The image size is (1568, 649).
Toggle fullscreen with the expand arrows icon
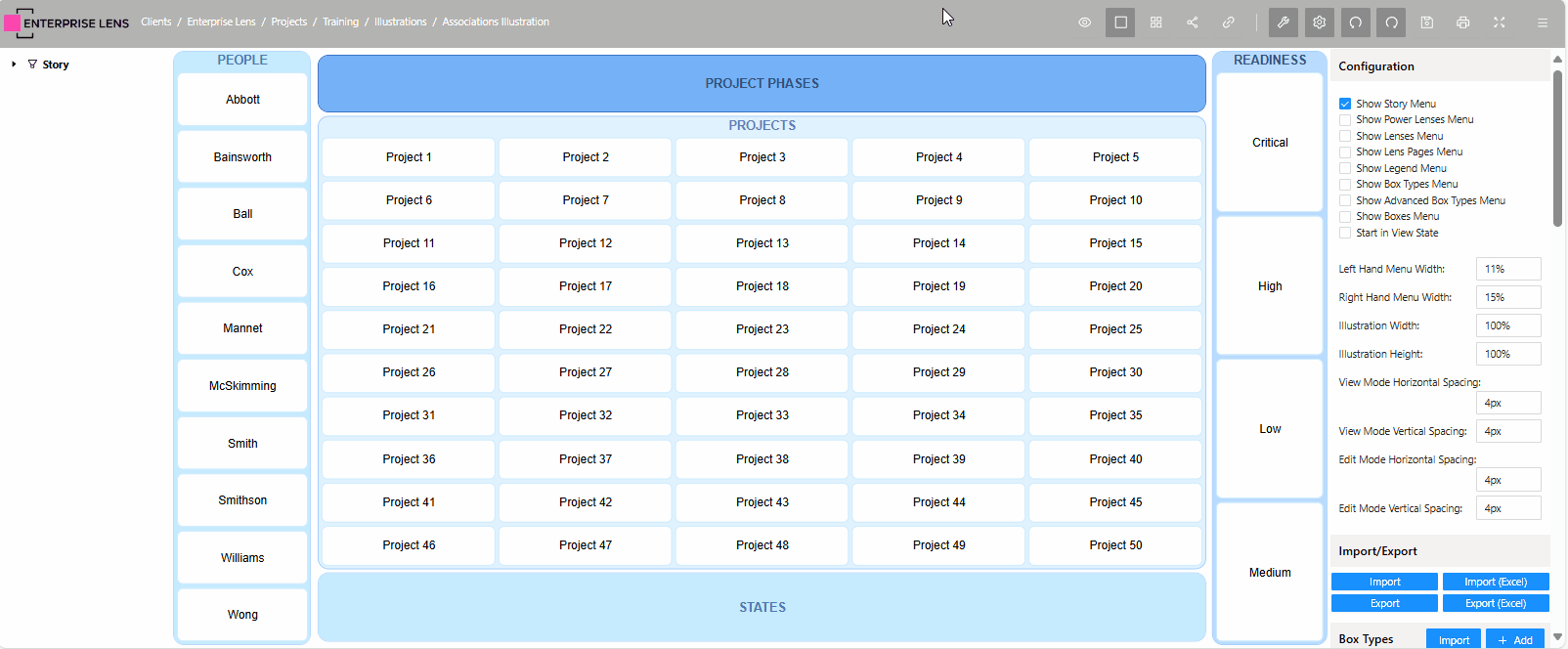tap(1500, 22)
